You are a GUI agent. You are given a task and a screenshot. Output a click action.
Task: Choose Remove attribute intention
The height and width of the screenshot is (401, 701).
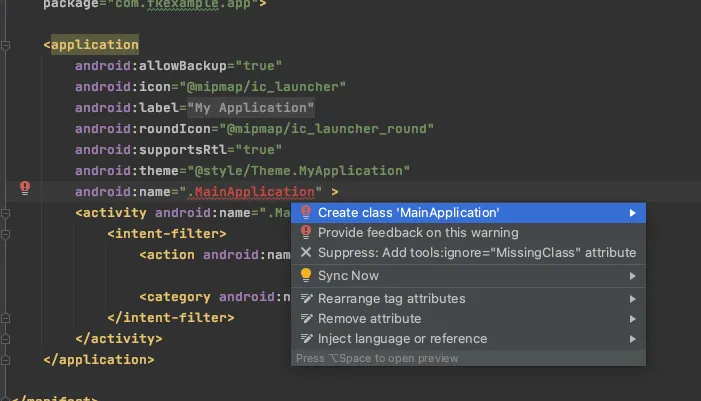[468, 319]
